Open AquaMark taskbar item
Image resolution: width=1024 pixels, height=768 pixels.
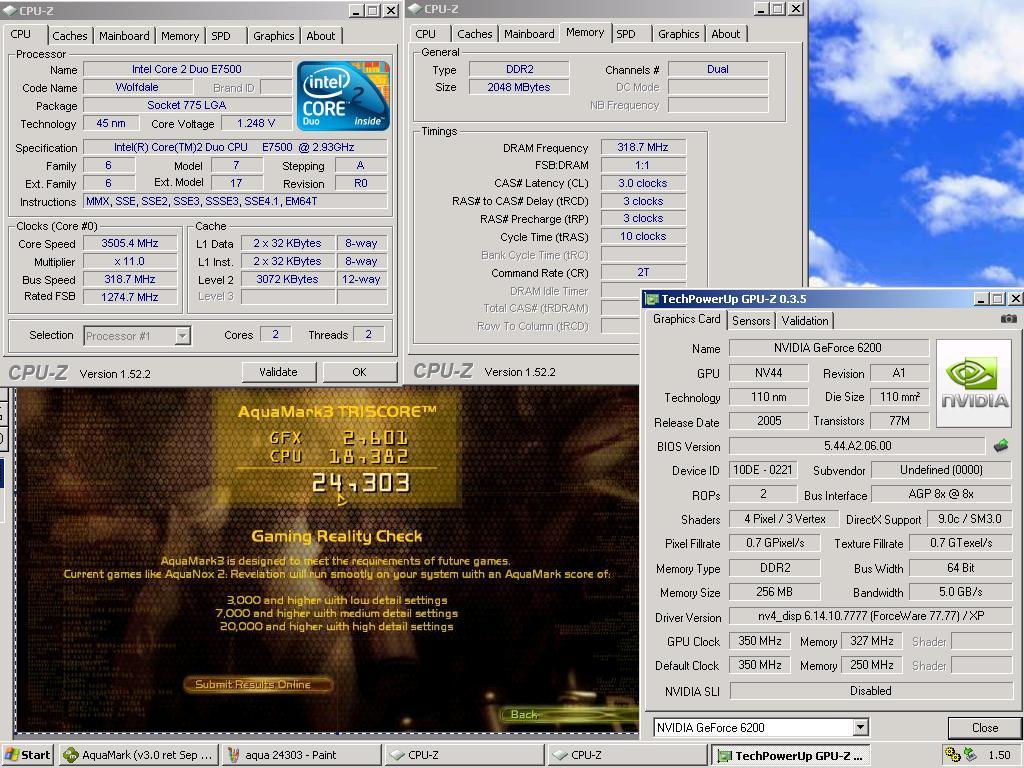pyautogui.click(x=138, y=755)
